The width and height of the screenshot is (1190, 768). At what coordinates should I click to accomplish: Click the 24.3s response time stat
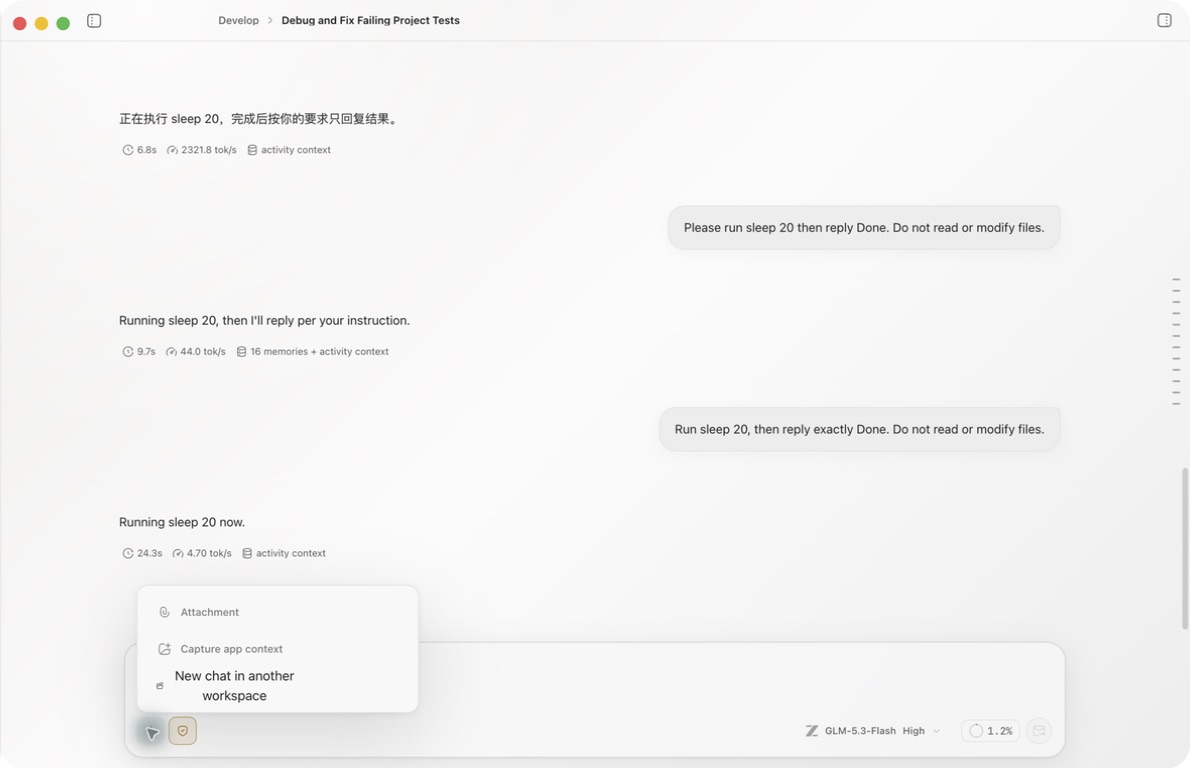pos(143,554)
